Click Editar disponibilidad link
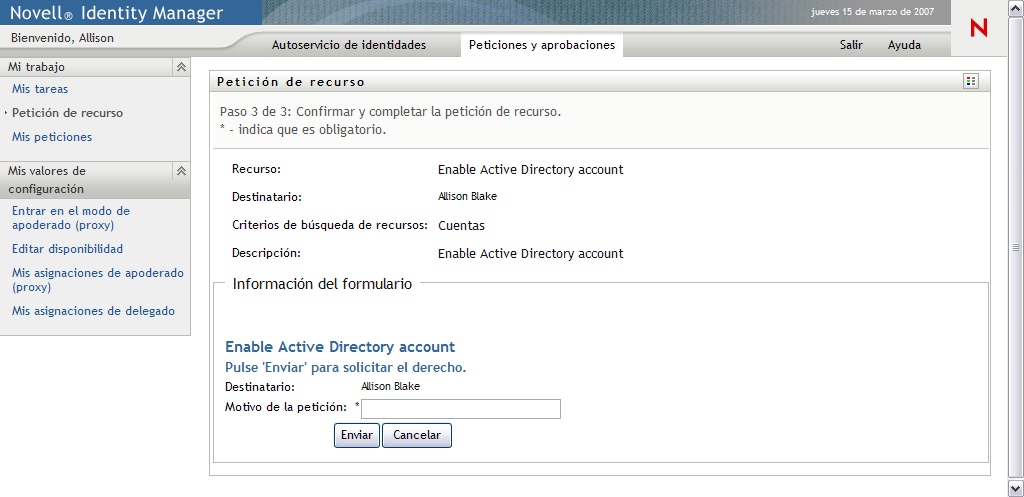This screenshot has width=1024, height=497. 68,249
